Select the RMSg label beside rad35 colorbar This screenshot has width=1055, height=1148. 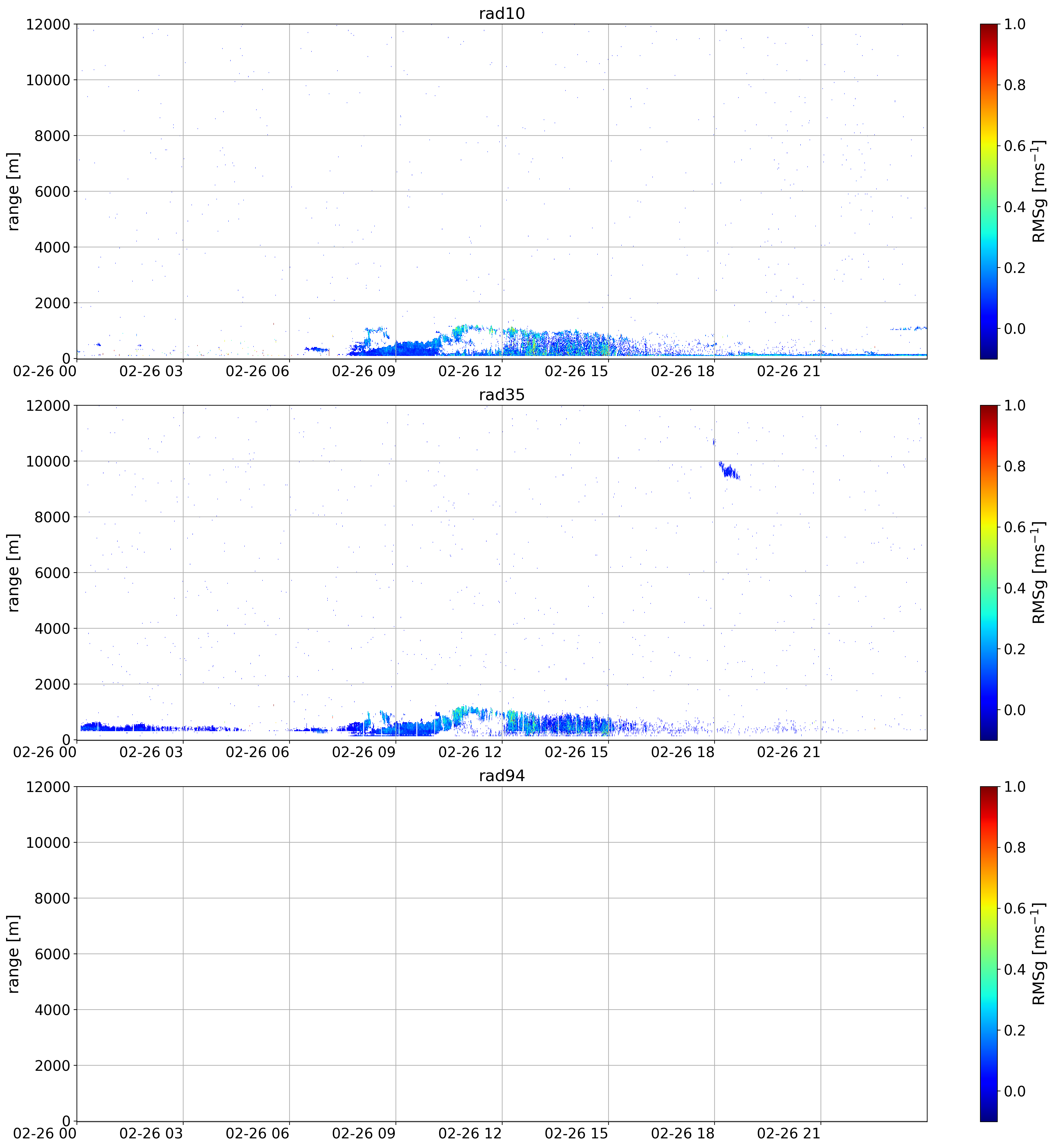(x=1039, y=572)
